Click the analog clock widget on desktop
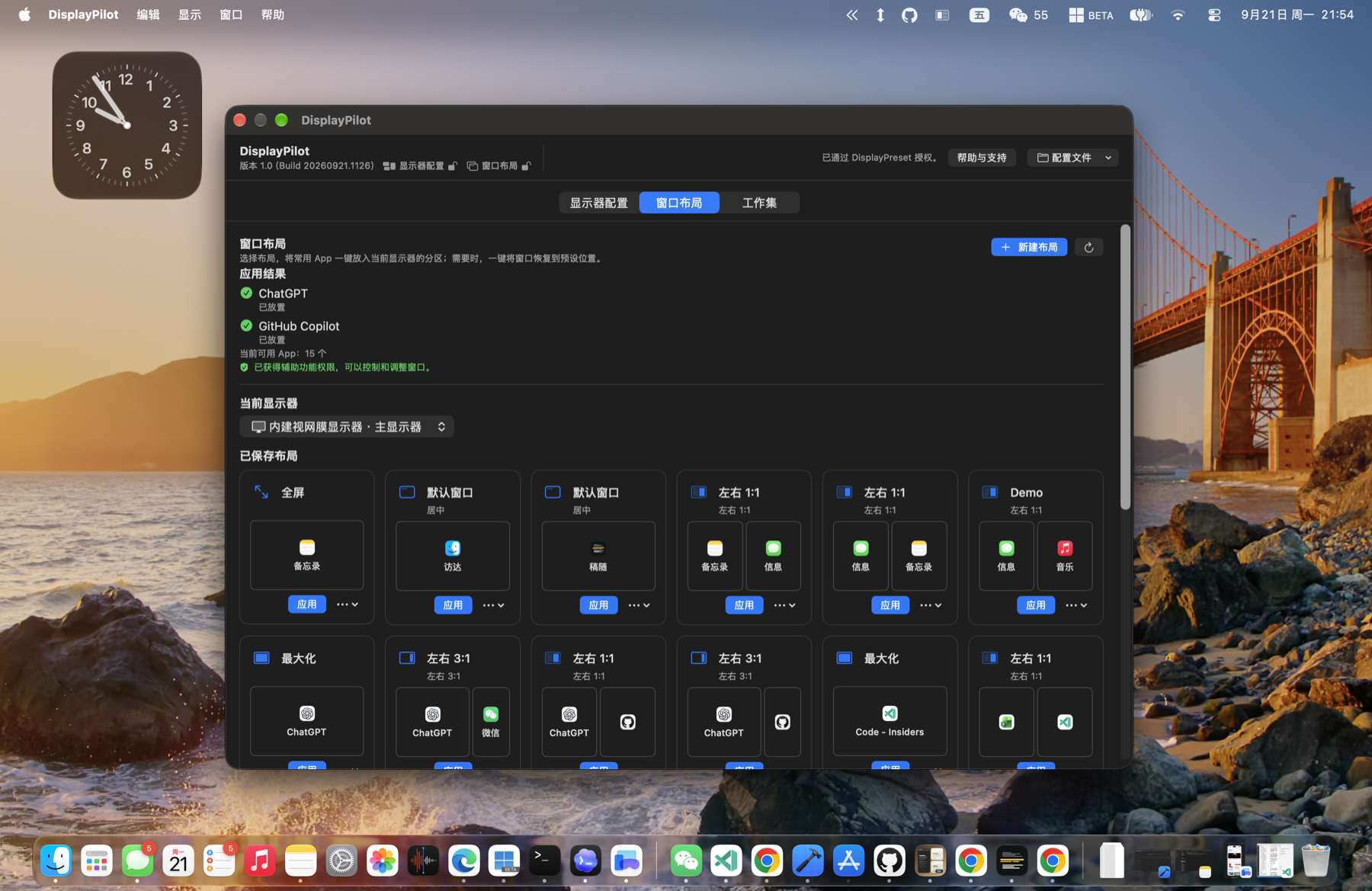The height and width of the screenshot is (891, 1372). click(127, 125)
